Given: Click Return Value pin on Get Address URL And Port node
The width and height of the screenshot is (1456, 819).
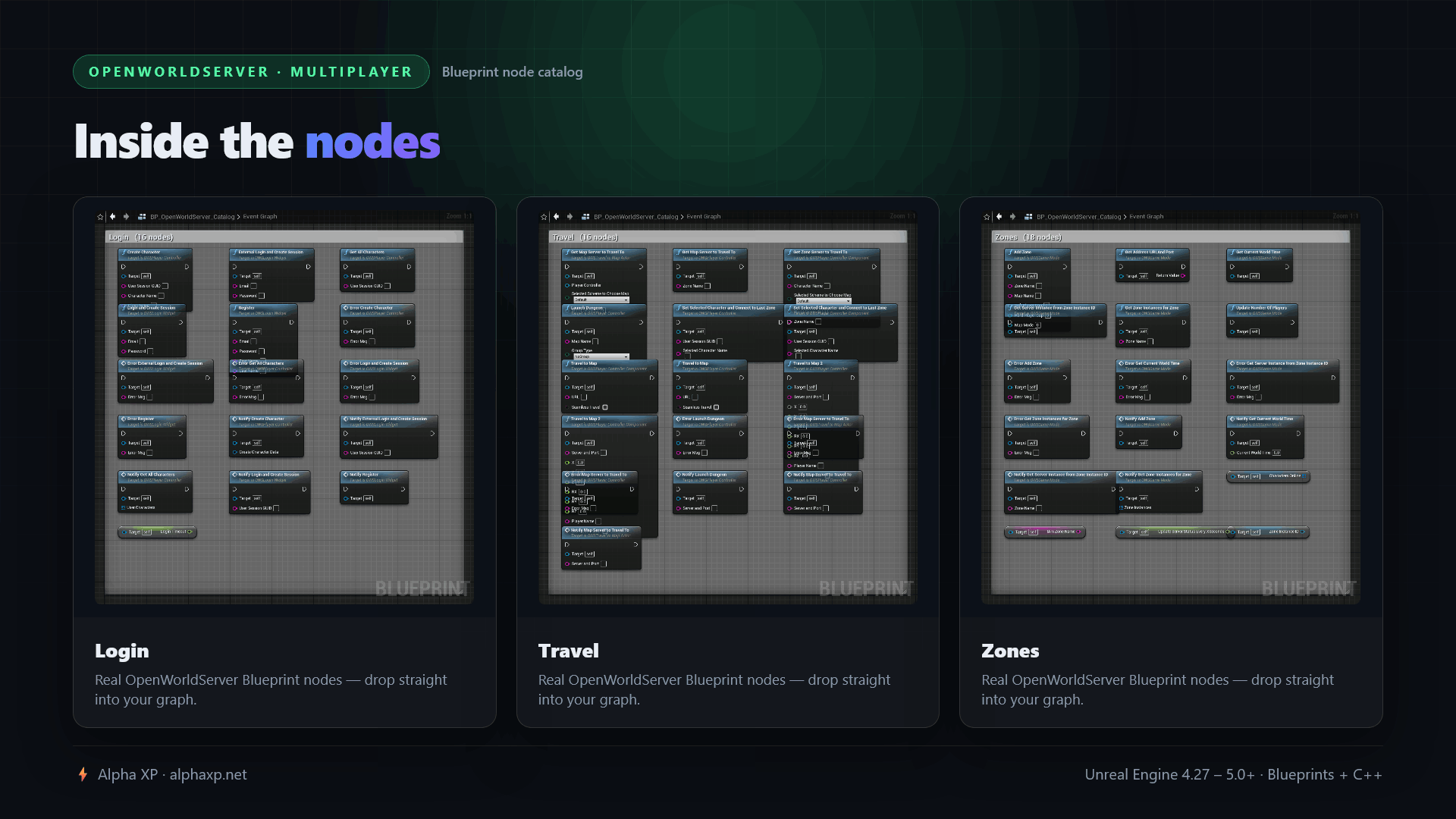Looking at the screenshot, I should click(1183, 276).
